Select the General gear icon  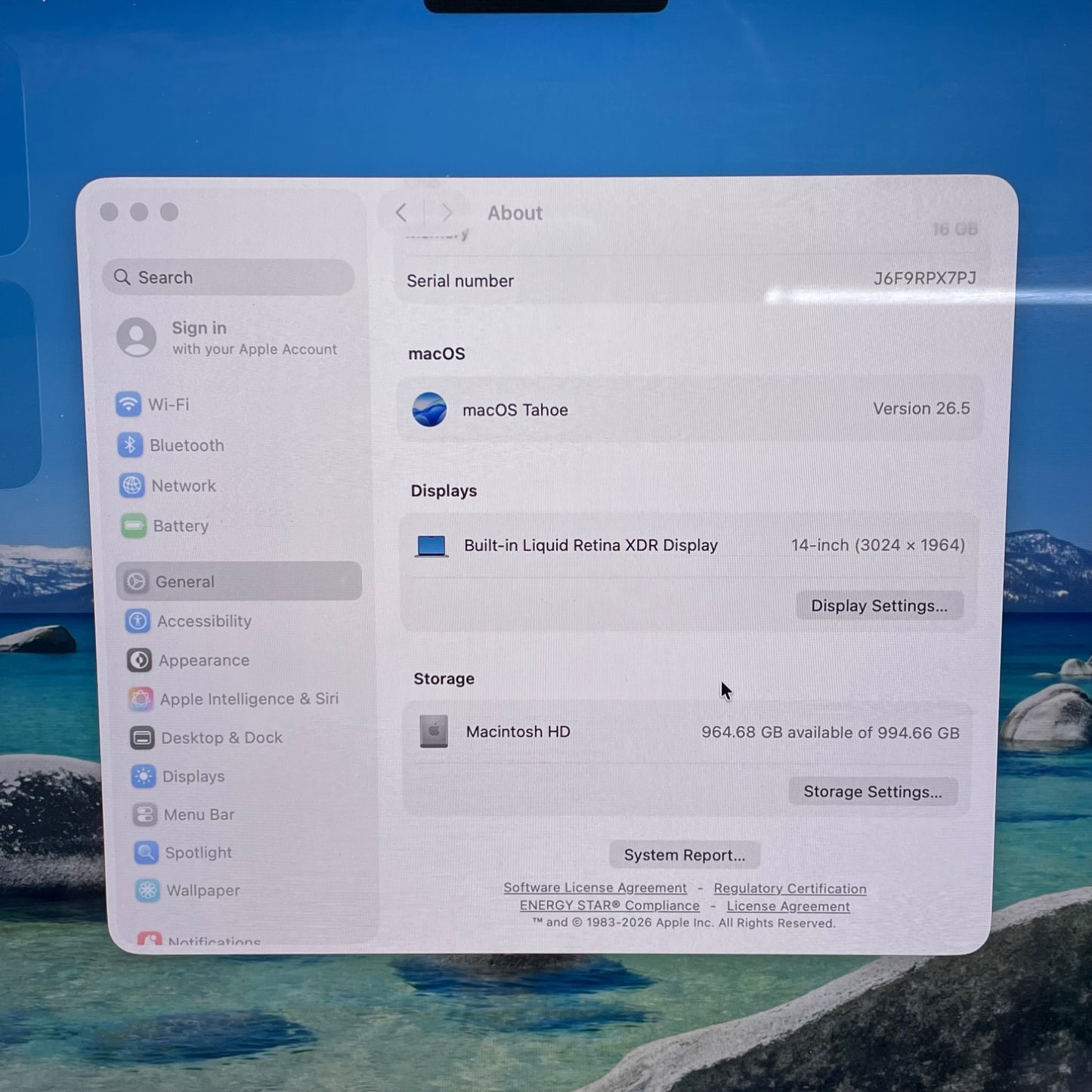tap(136, 581)
